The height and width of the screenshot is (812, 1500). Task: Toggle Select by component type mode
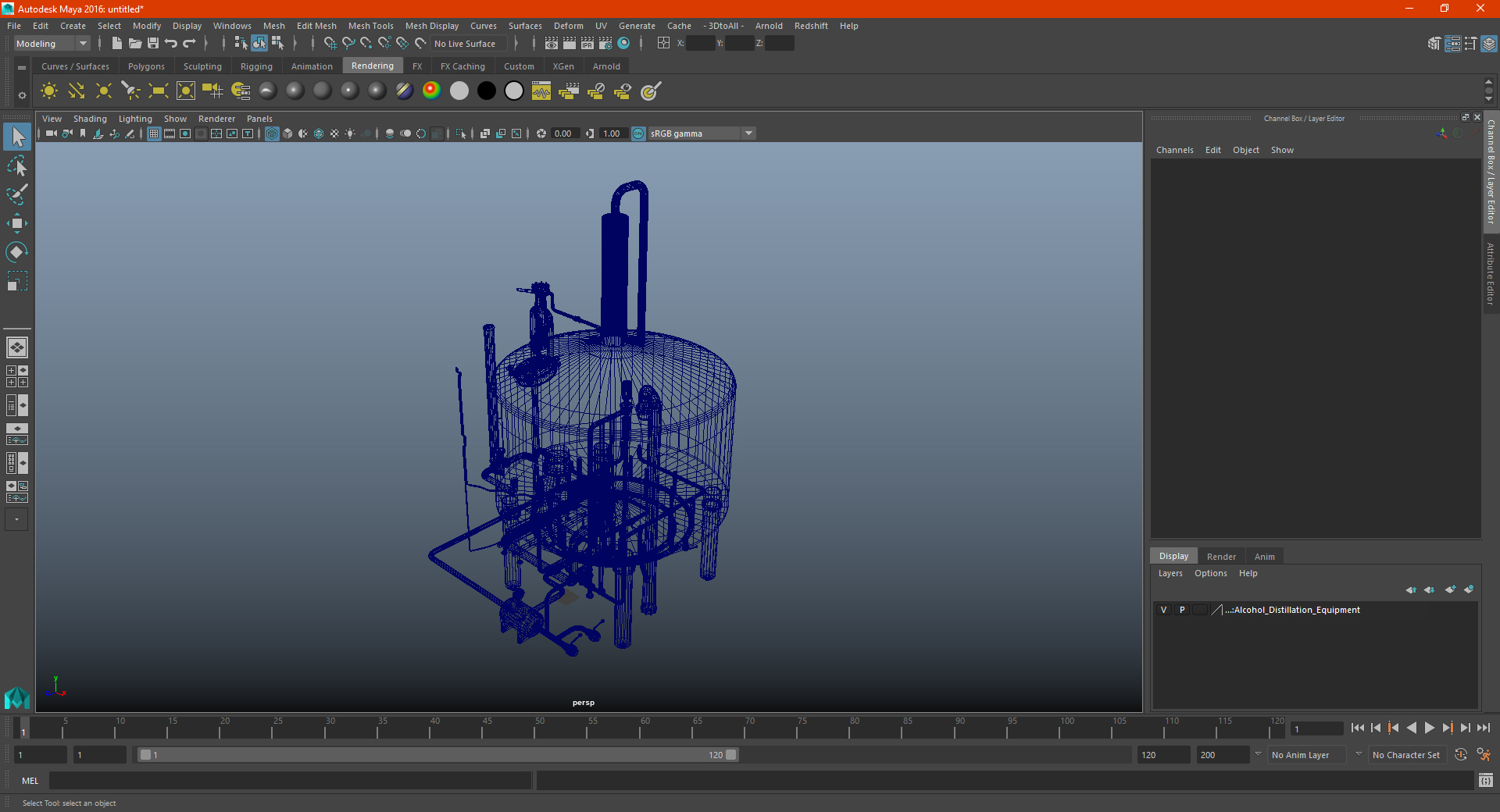(x=277, y=44)
